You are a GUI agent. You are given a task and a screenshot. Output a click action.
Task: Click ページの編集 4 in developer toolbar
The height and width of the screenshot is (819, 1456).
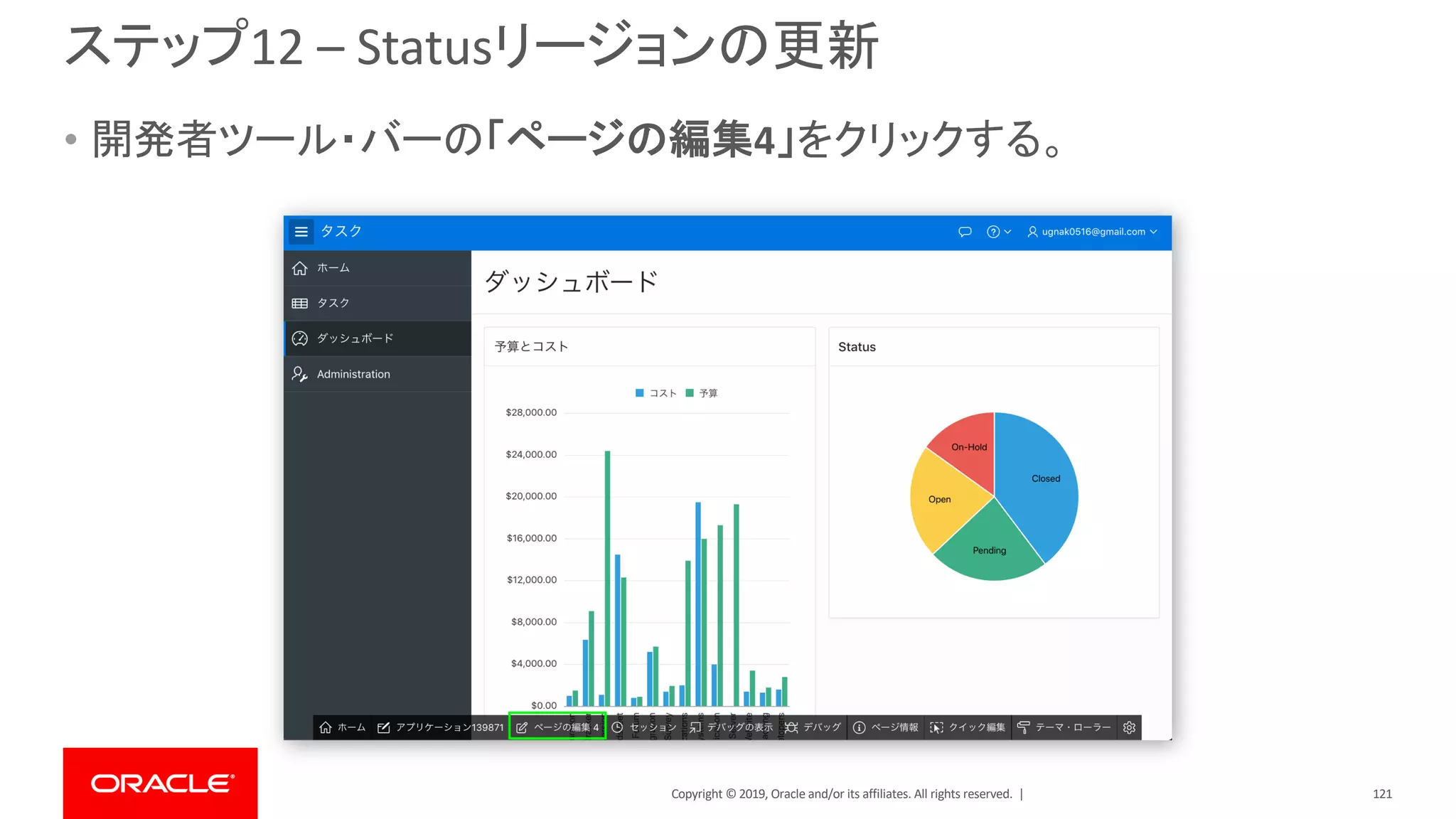(x=557, y=727)
